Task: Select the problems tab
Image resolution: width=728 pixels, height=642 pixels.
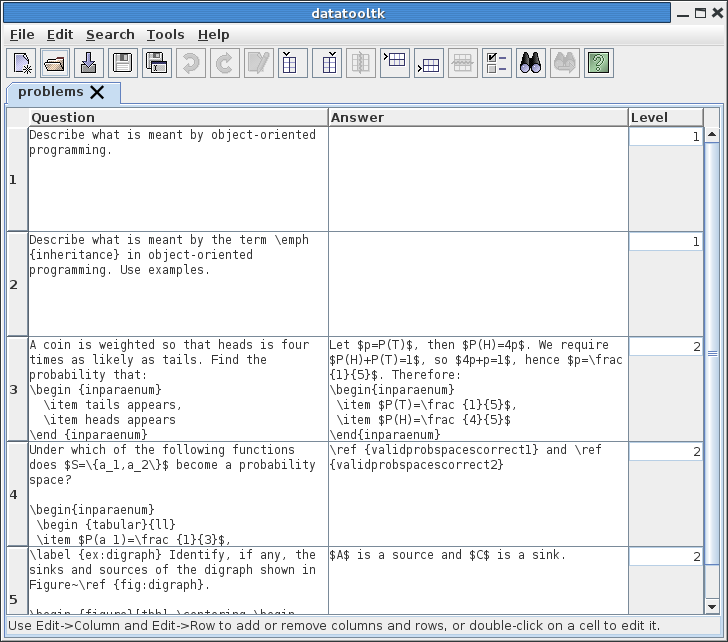Action: coord(50,92)
